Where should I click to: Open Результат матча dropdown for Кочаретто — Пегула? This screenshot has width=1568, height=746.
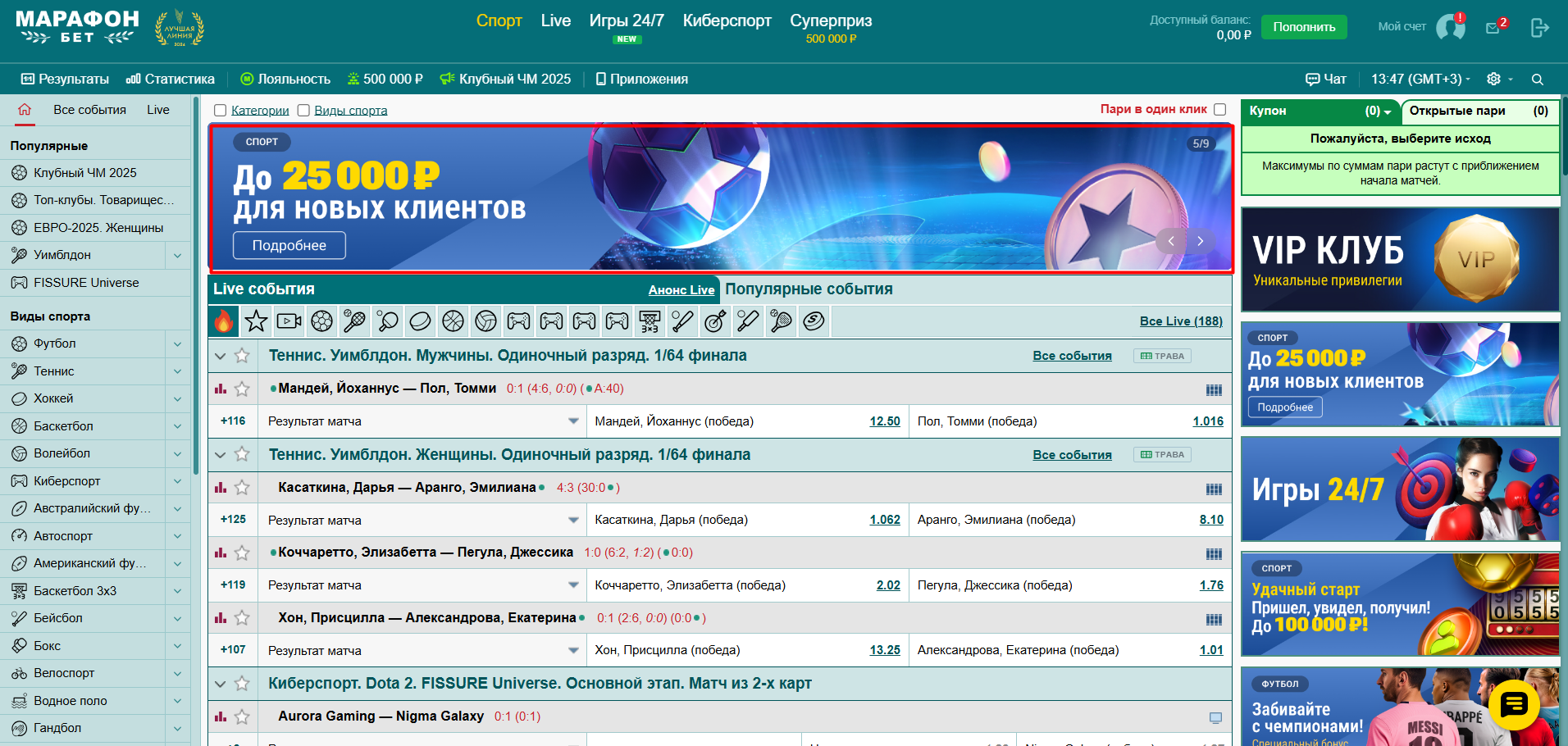[422, 585]
